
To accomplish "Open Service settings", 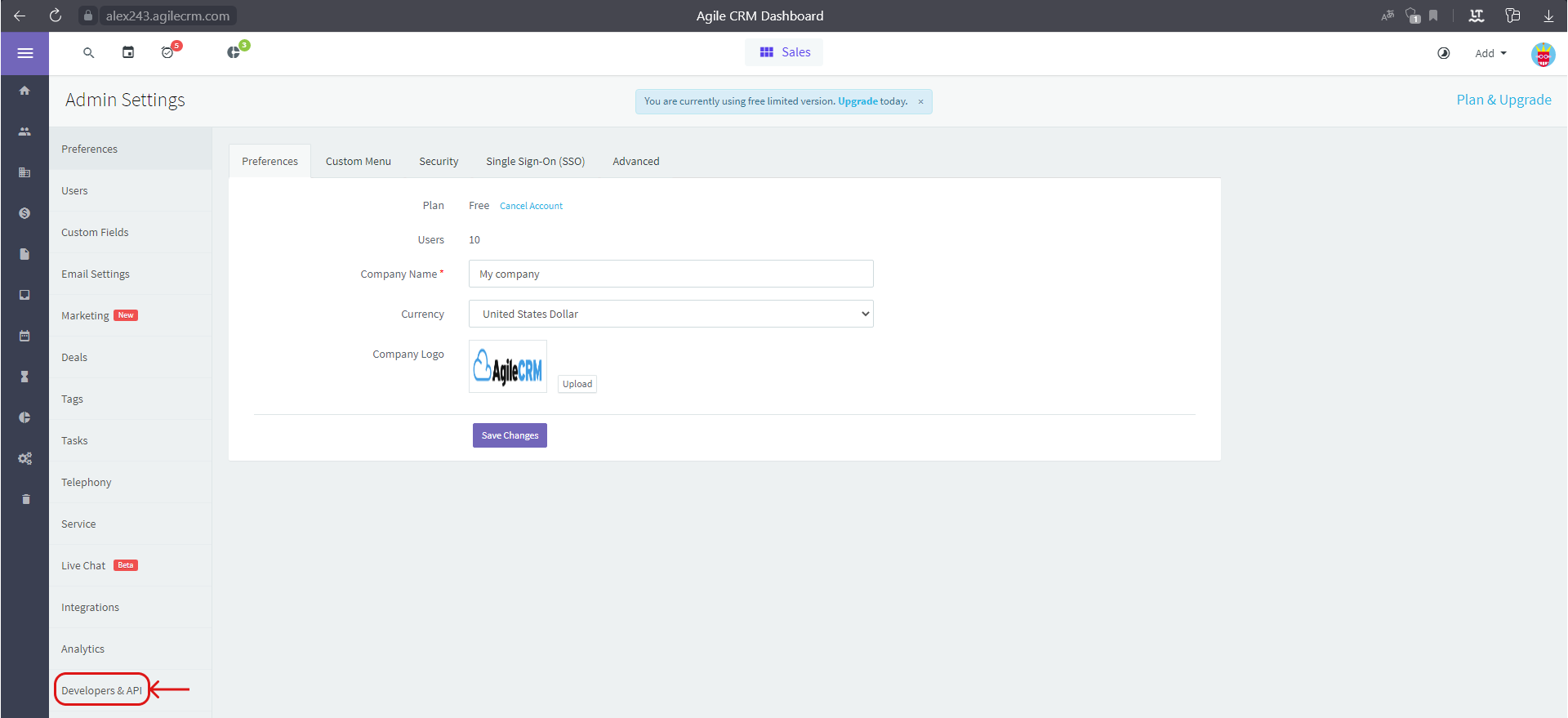I will (x=130, y=524).
